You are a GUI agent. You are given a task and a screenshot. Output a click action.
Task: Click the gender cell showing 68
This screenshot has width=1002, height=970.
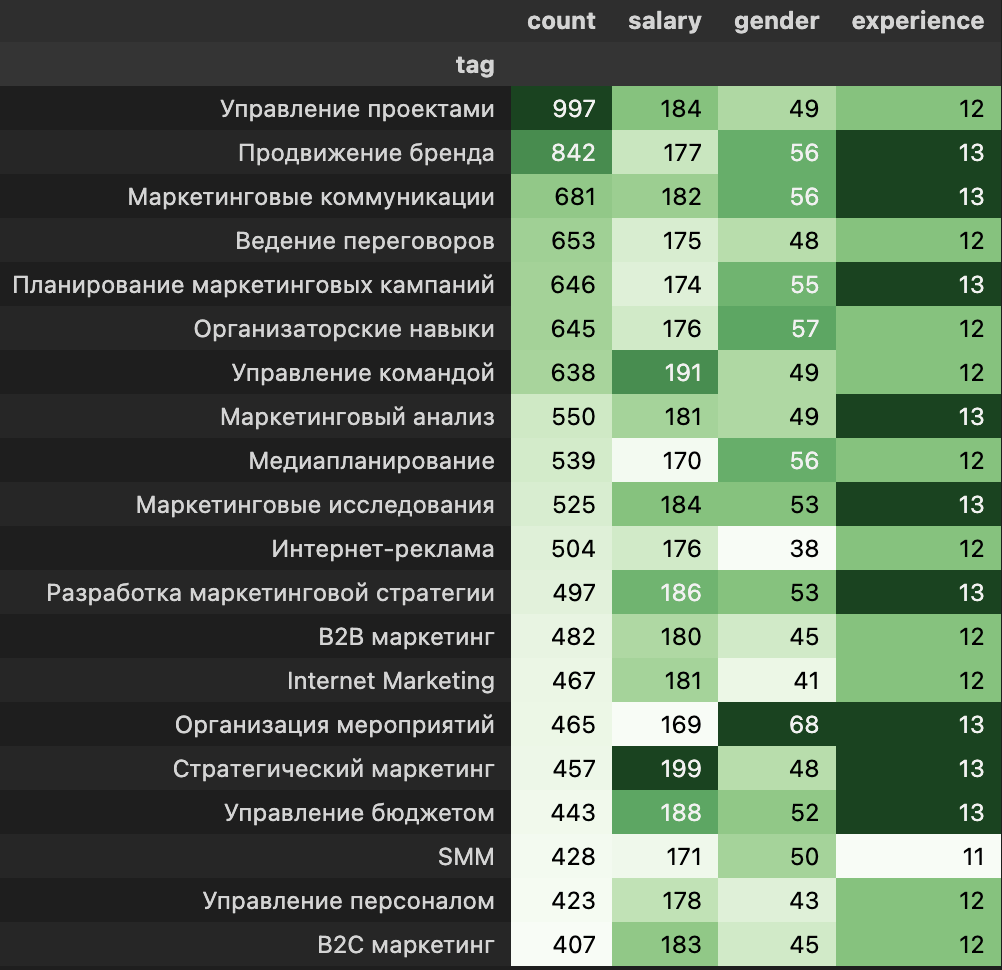tap(804, 725)
